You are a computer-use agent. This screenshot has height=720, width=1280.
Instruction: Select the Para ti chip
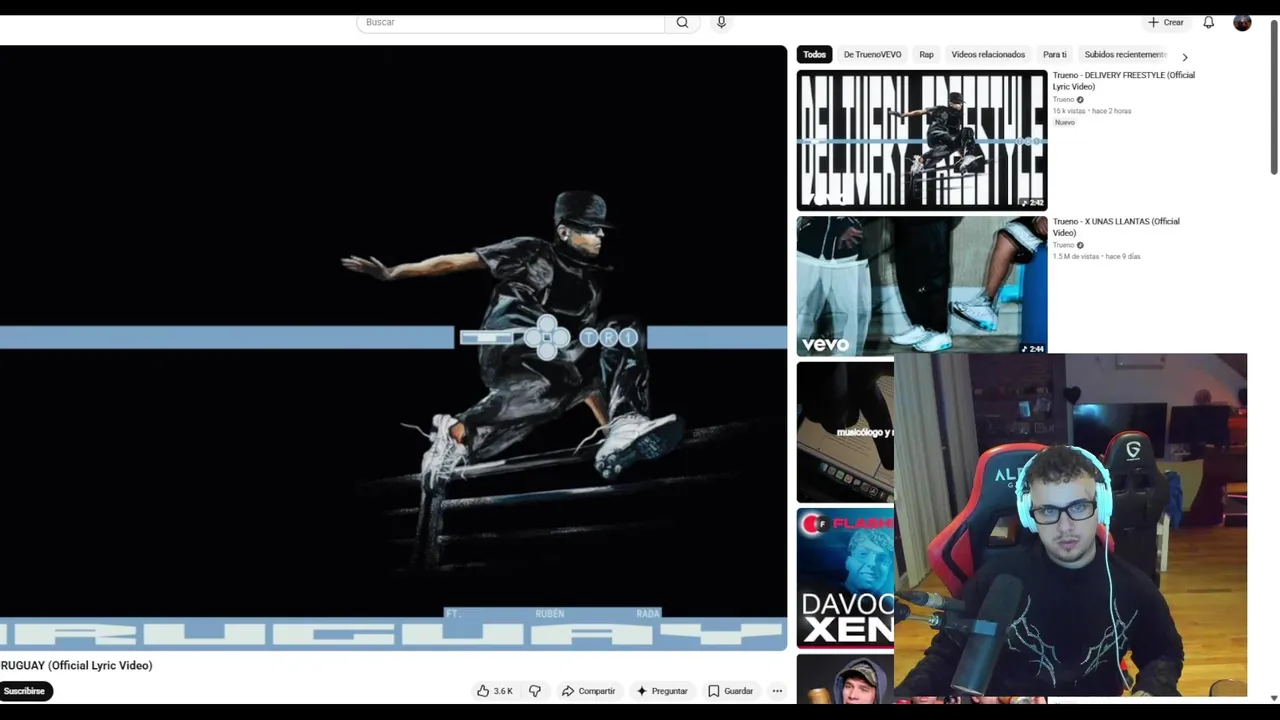pyautogui.click(x=1054, y=55)
